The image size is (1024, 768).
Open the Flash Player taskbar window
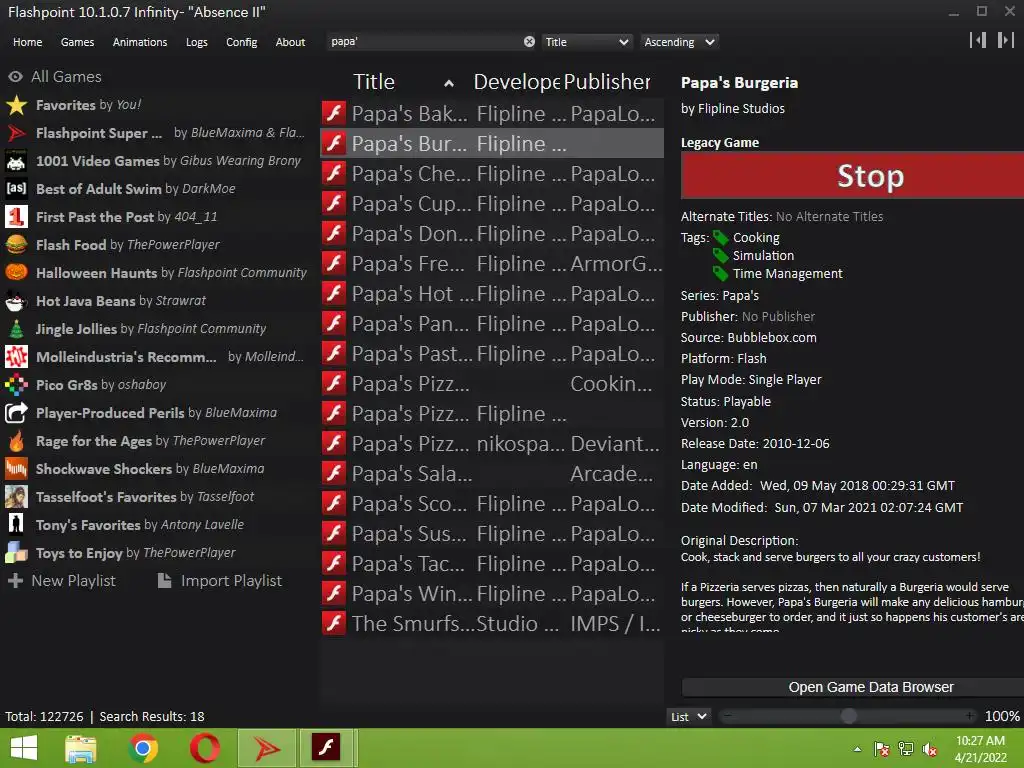click(327, 748)
